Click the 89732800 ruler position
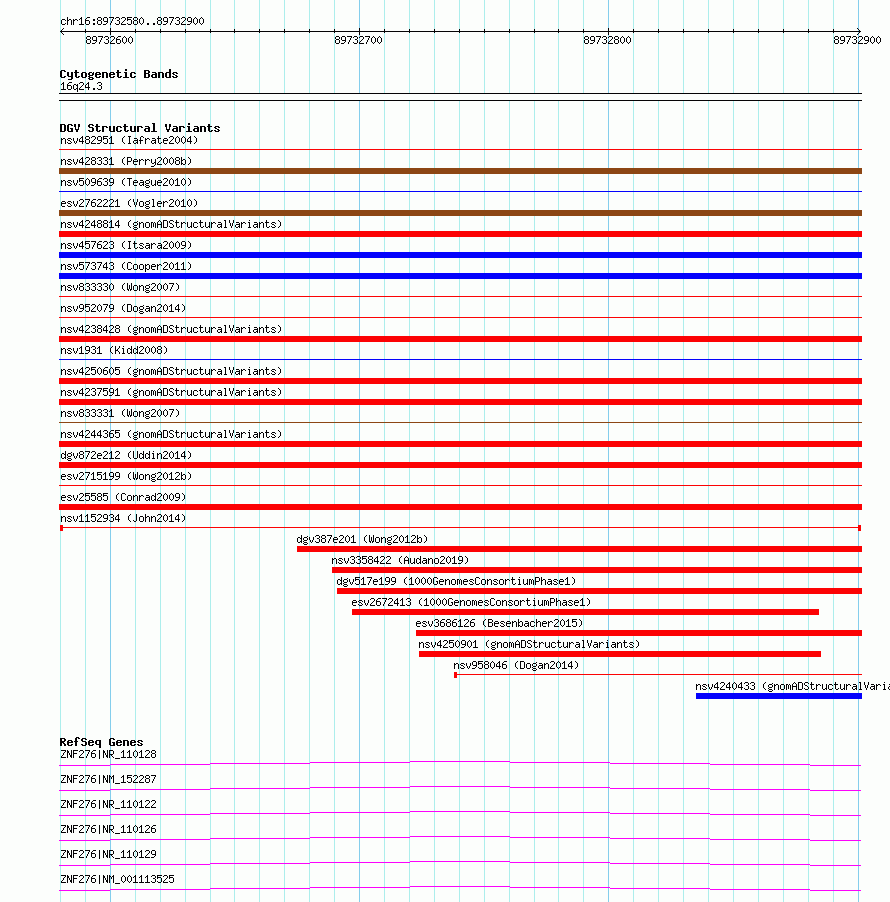Screen dimensions: 890x902 tap(608, 40)
